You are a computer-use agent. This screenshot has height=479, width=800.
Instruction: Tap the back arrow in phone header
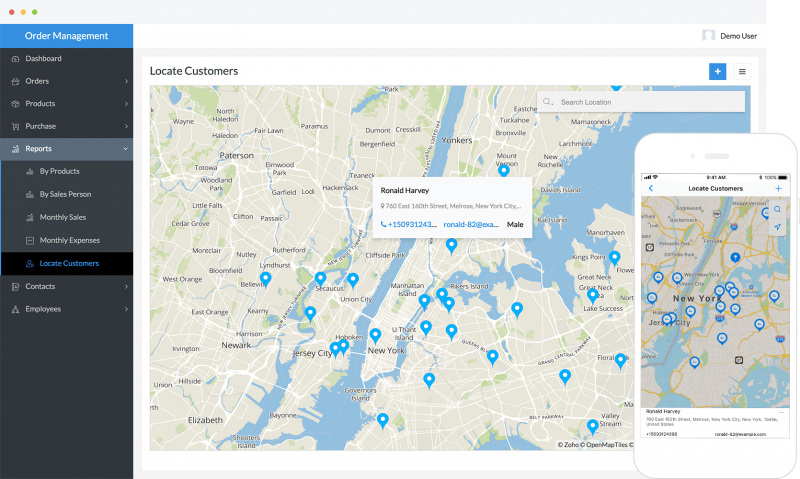point(651,188)
